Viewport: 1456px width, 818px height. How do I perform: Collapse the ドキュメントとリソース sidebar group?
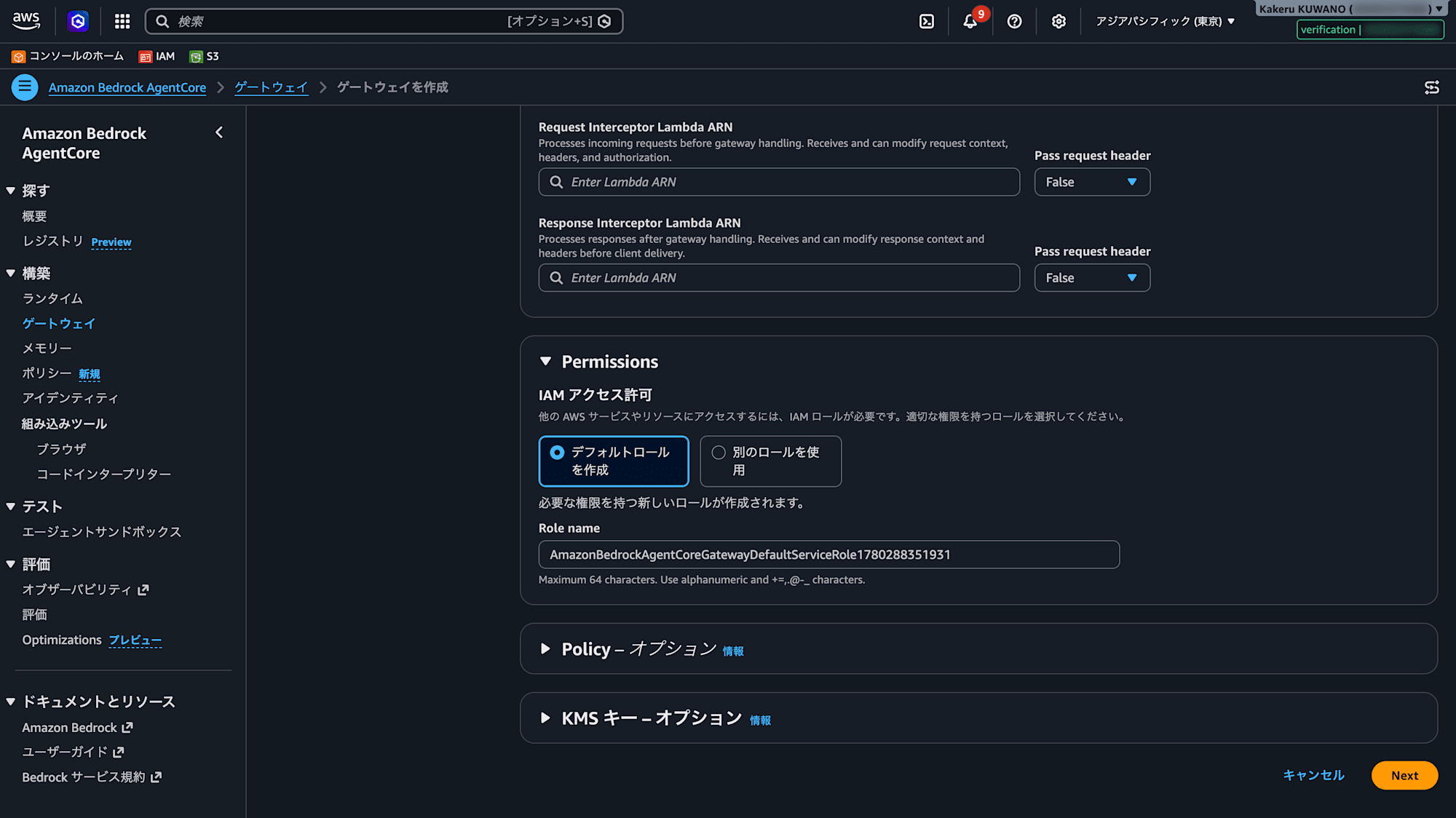pos(11,702)
